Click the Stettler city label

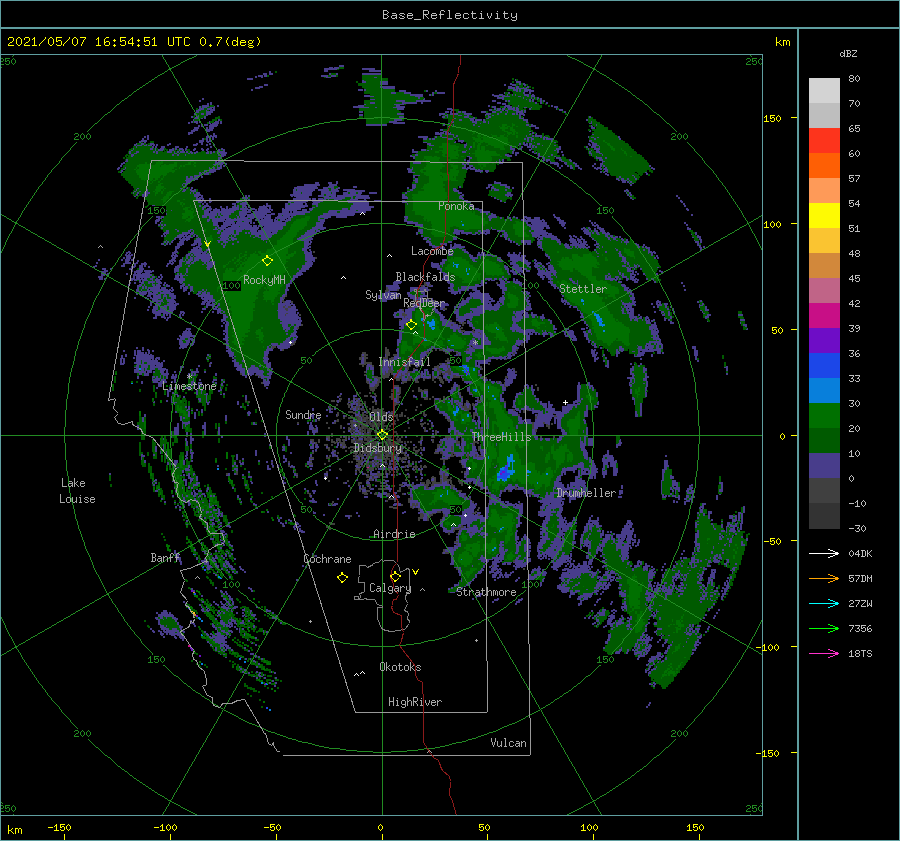click(x=583, y=289)
